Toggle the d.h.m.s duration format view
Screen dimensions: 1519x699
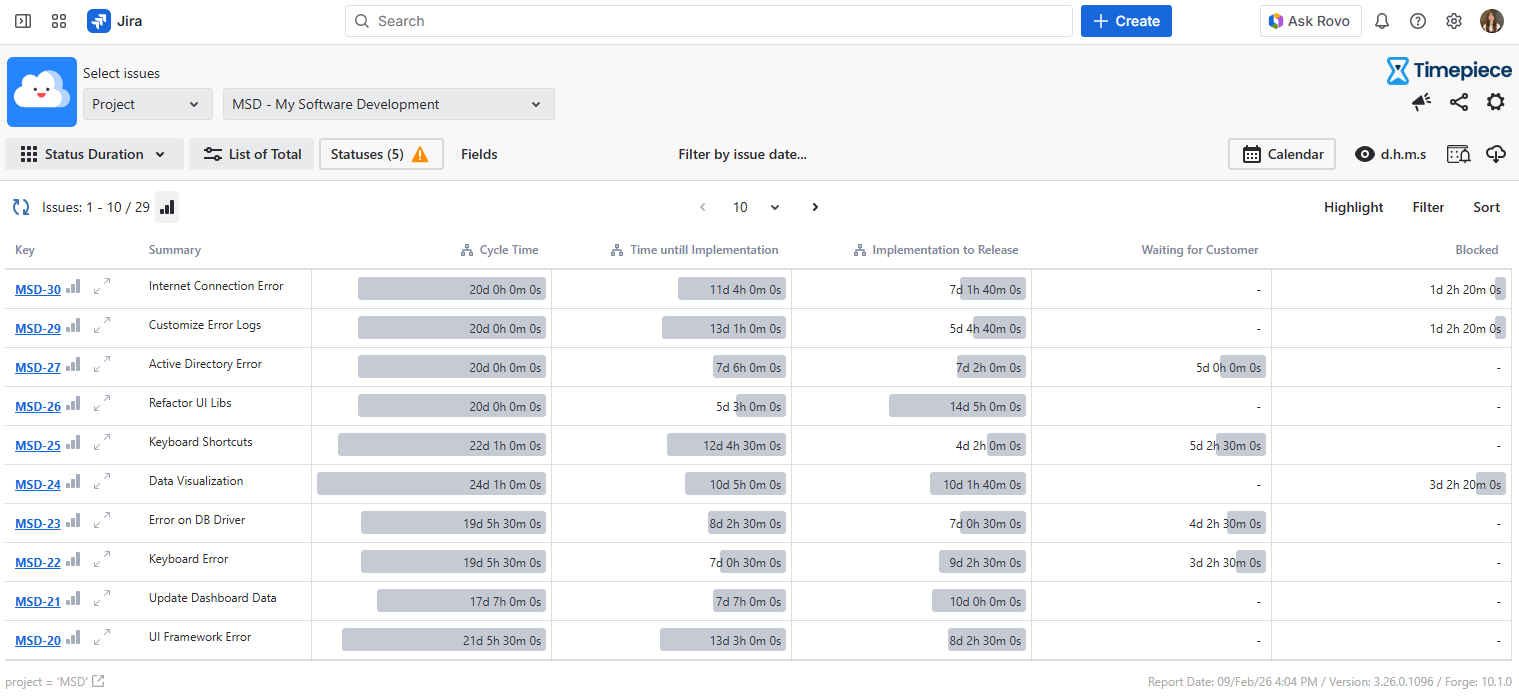pos(1390,154)
